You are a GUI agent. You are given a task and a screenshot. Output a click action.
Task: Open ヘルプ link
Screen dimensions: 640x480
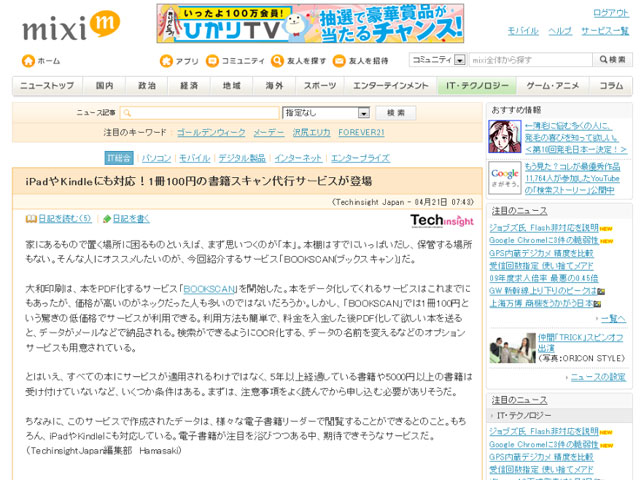[x=560, y=31]
